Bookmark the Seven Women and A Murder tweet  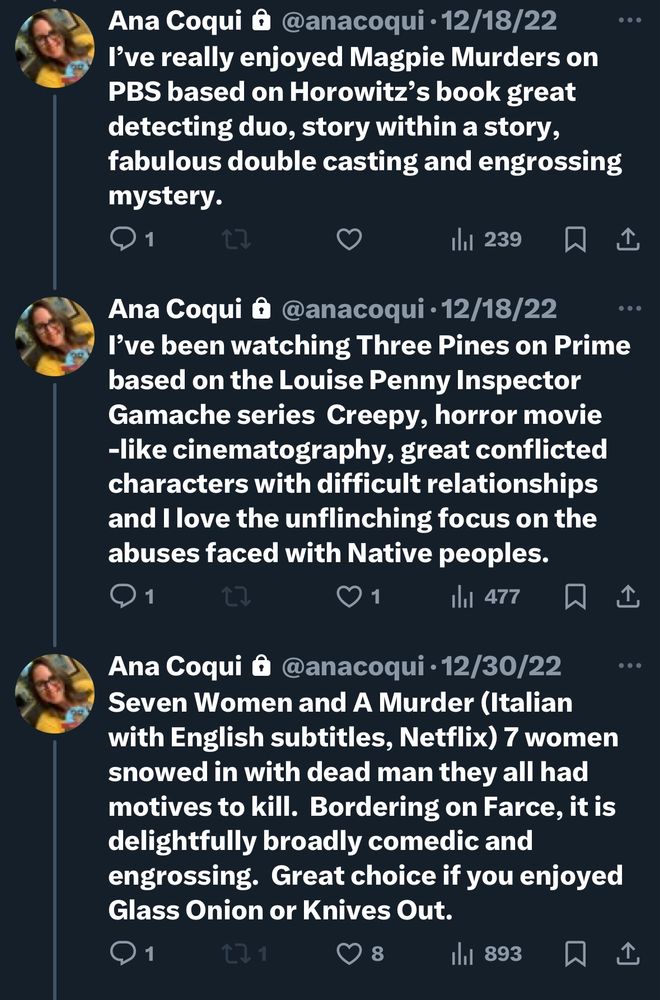click(x=575, y=954)
